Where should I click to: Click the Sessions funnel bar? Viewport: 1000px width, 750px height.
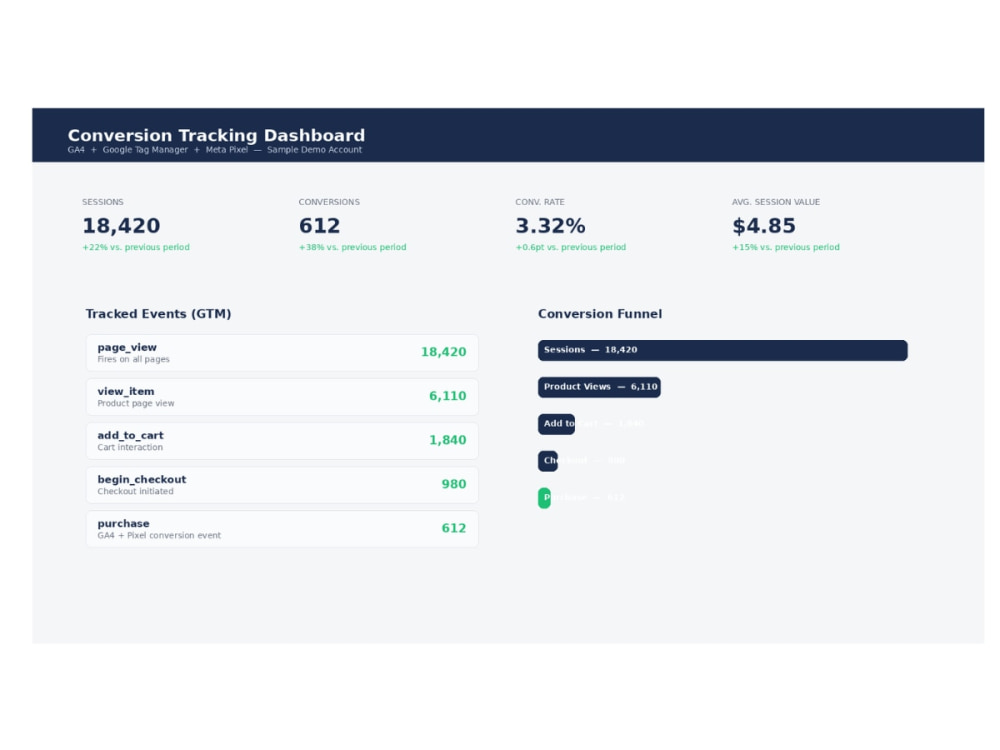(x=723, y=350)
